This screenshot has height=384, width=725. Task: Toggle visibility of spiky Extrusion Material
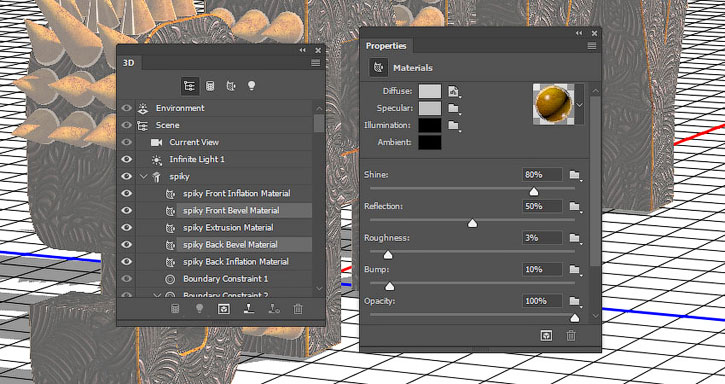(x=126, y=228)
